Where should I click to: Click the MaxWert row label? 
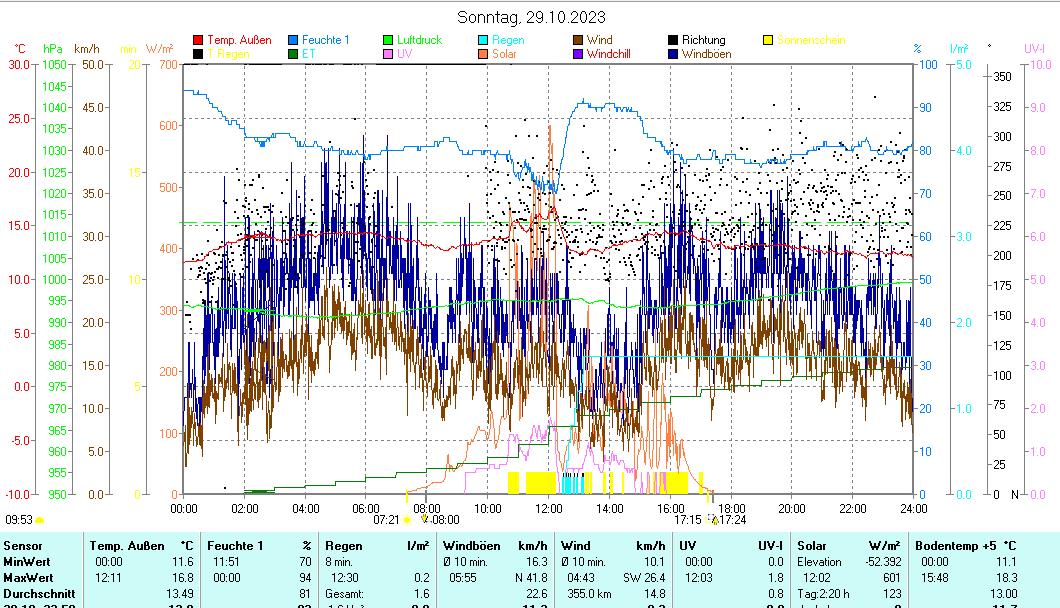[x=26, y=578]
